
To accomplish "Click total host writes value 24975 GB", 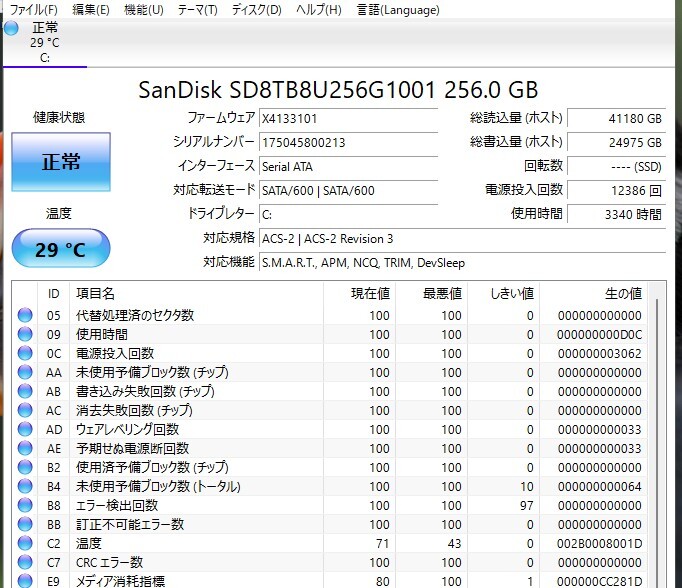I will (616, 143).
